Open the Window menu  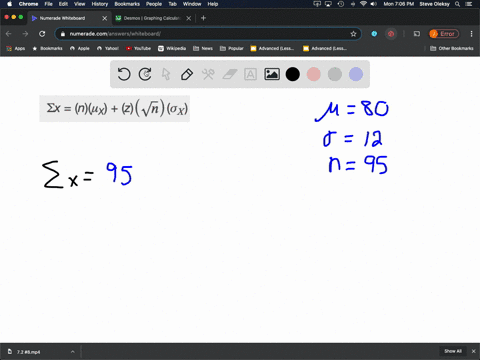tap(192, 4)
